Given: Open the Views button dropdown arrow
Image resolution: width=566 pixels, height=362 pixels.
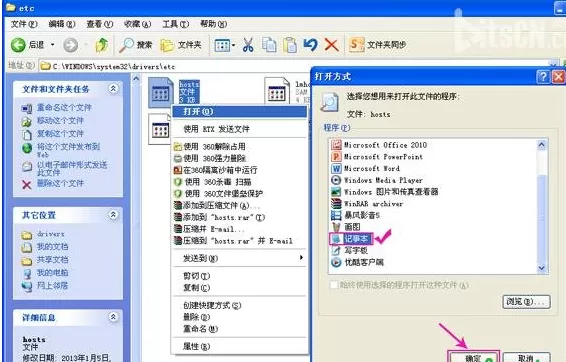Looking at the screenshot, I should pos(234,45).
